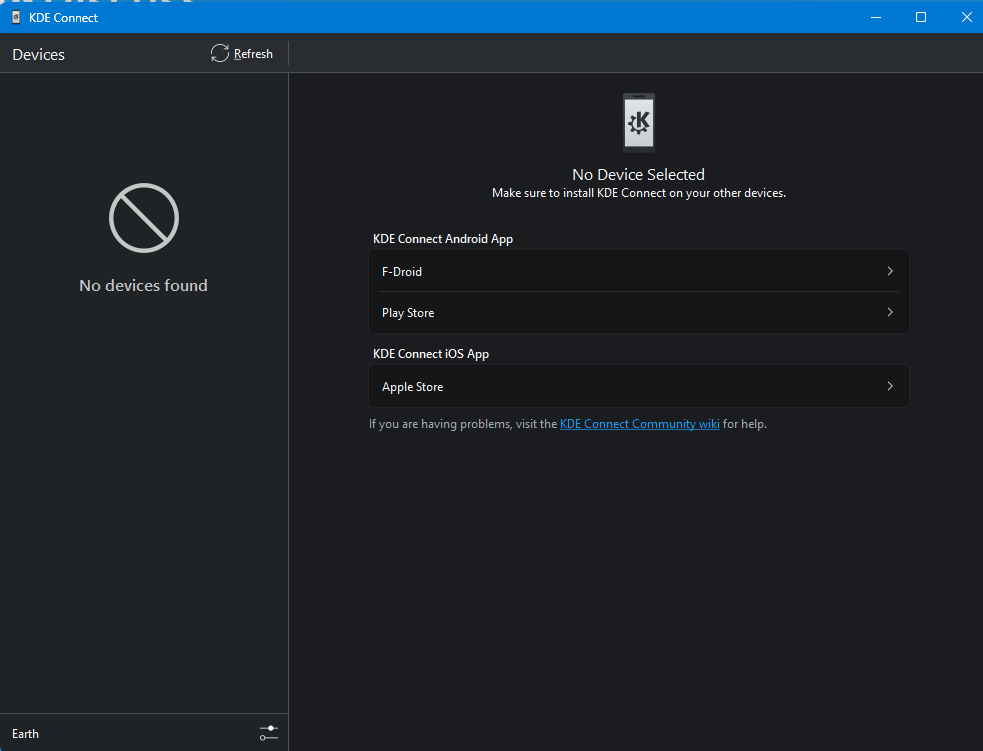Image resolution: width=983 pixels, height=751 pixels.
Task: Click the KDE phone logo image
Action: coord(638,122)
